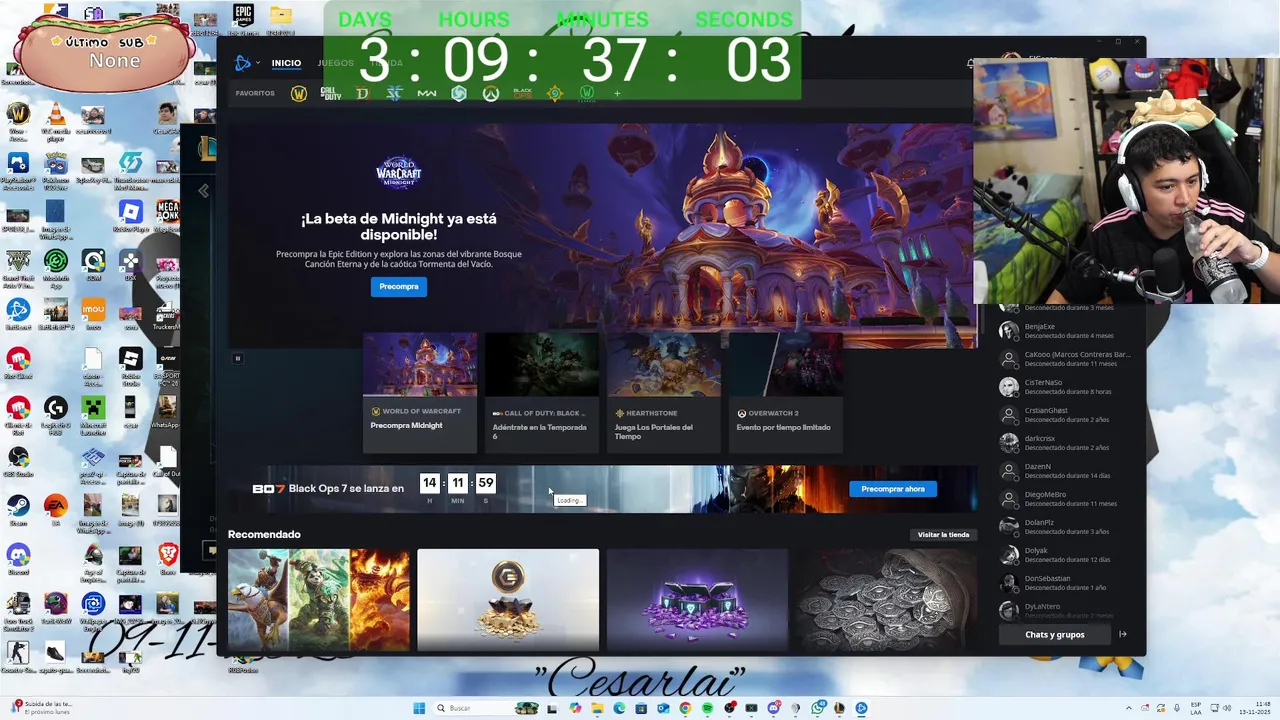
Task: Open Windows Start menu
Action: click(419, 708)
